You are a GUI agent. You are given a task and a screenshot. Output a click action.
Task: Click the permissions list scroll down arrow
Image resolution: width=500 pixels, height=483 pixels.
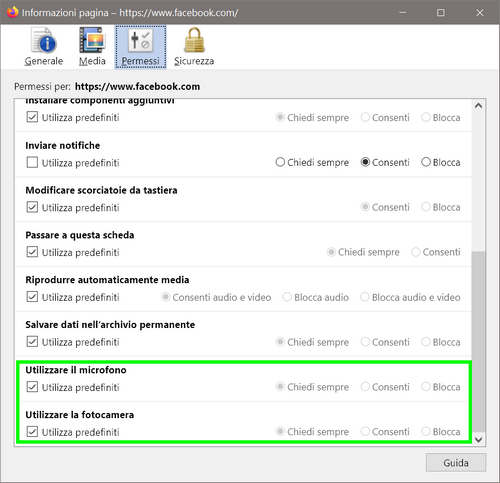479,439
